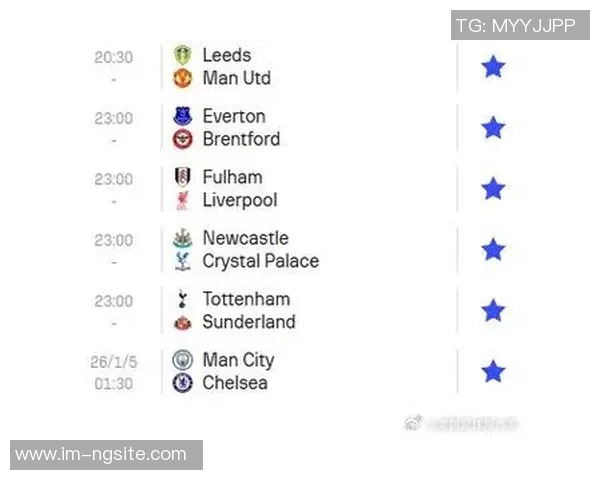Toggle favorite star for Man City vs Chelsea
Image resolution: width=600 pixels, height=480 pixels.
pos(493,372)
